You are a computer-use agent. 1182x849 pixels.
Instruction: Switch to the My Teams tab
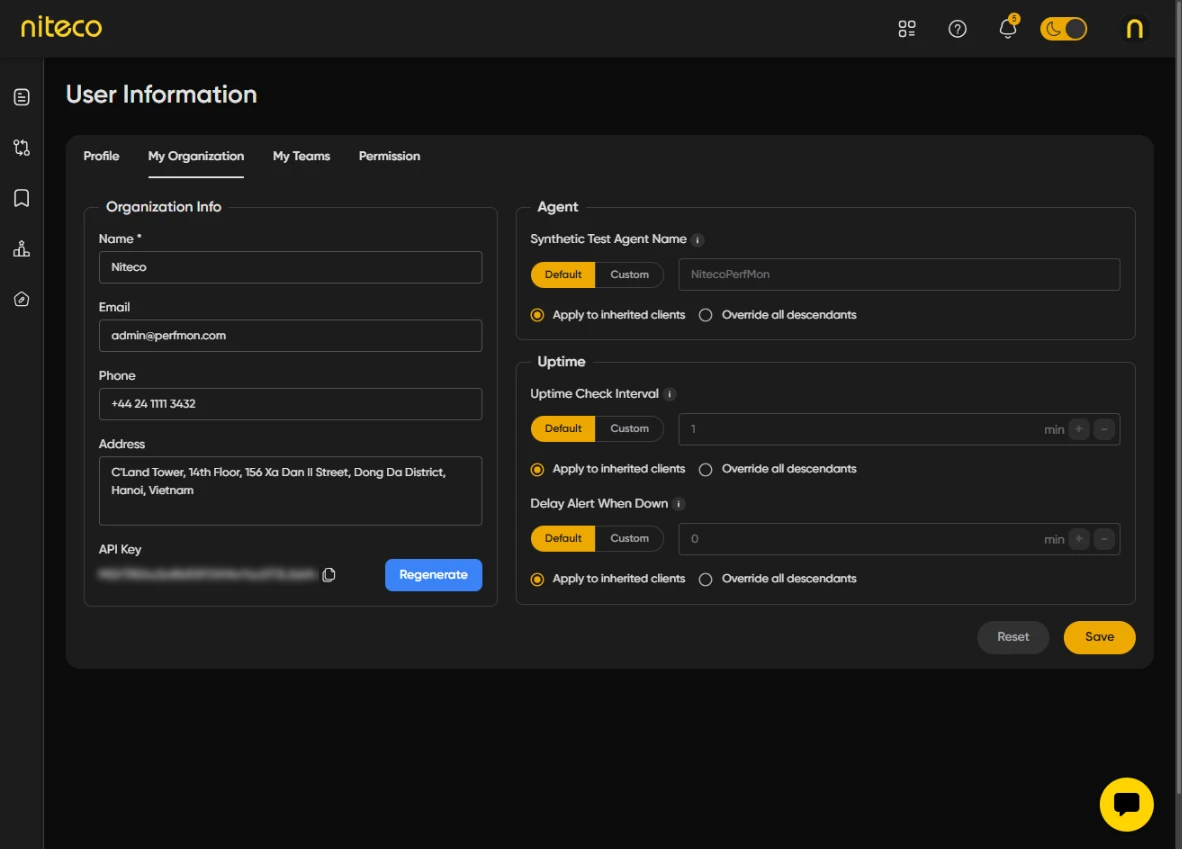point(301,156)
